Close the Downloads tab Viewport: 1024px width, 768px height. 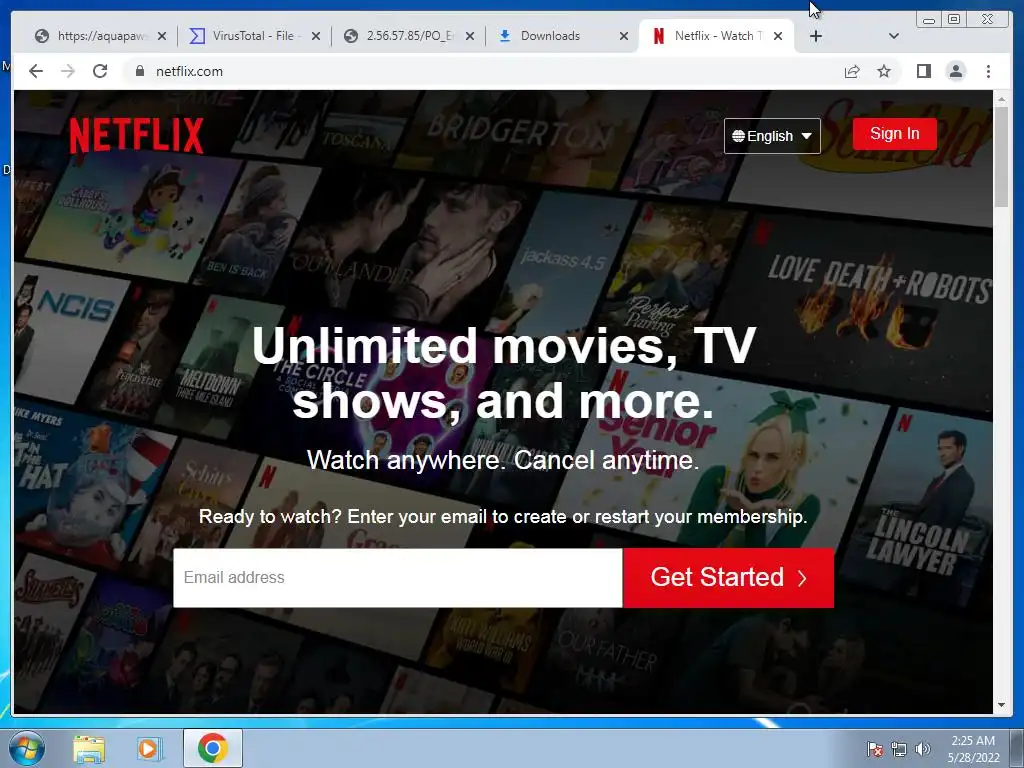(624, 36)
